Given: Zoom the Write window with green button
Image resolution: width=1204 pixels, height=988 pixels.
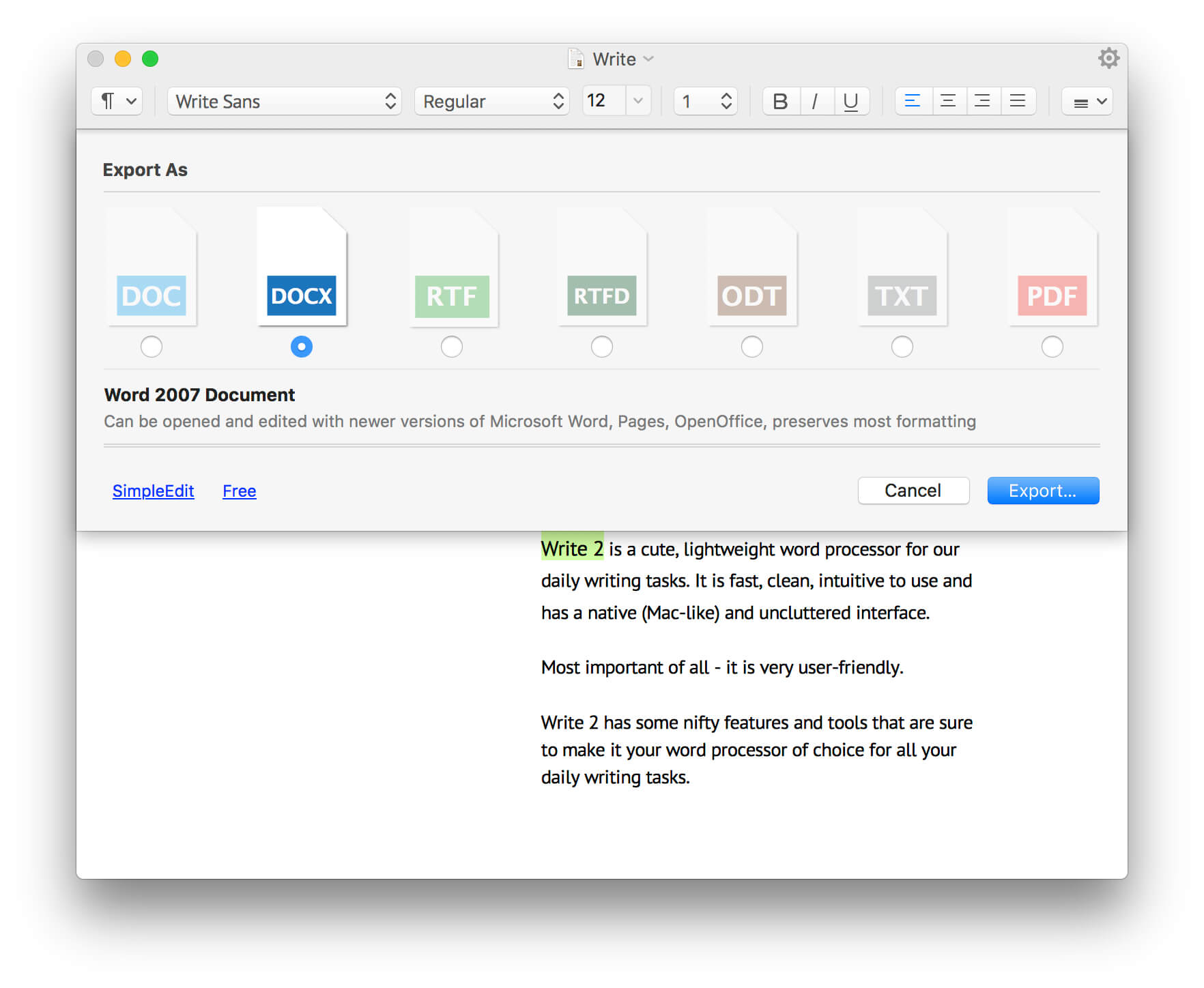Looking at the screenshot, I should click(x=150, y=59).
